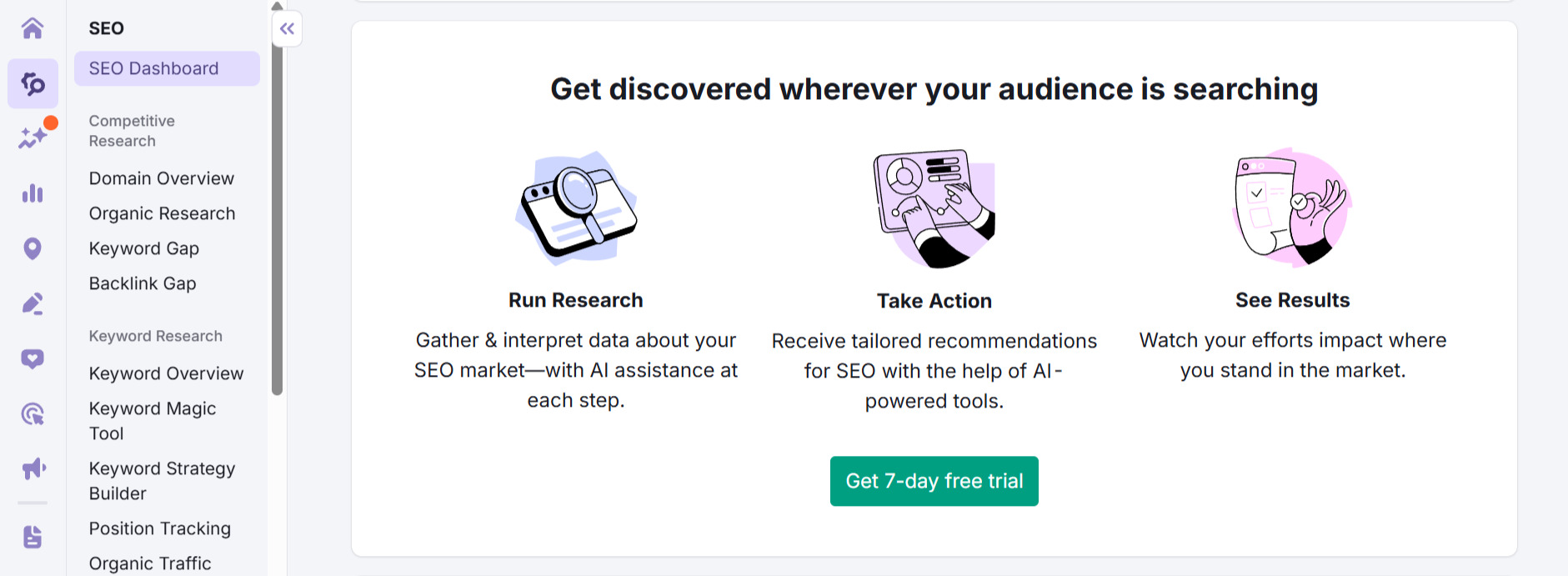The image size is (1568, 576).
Task: Open the AI sparkle icon with notification dot
Action: pos(33,138)
